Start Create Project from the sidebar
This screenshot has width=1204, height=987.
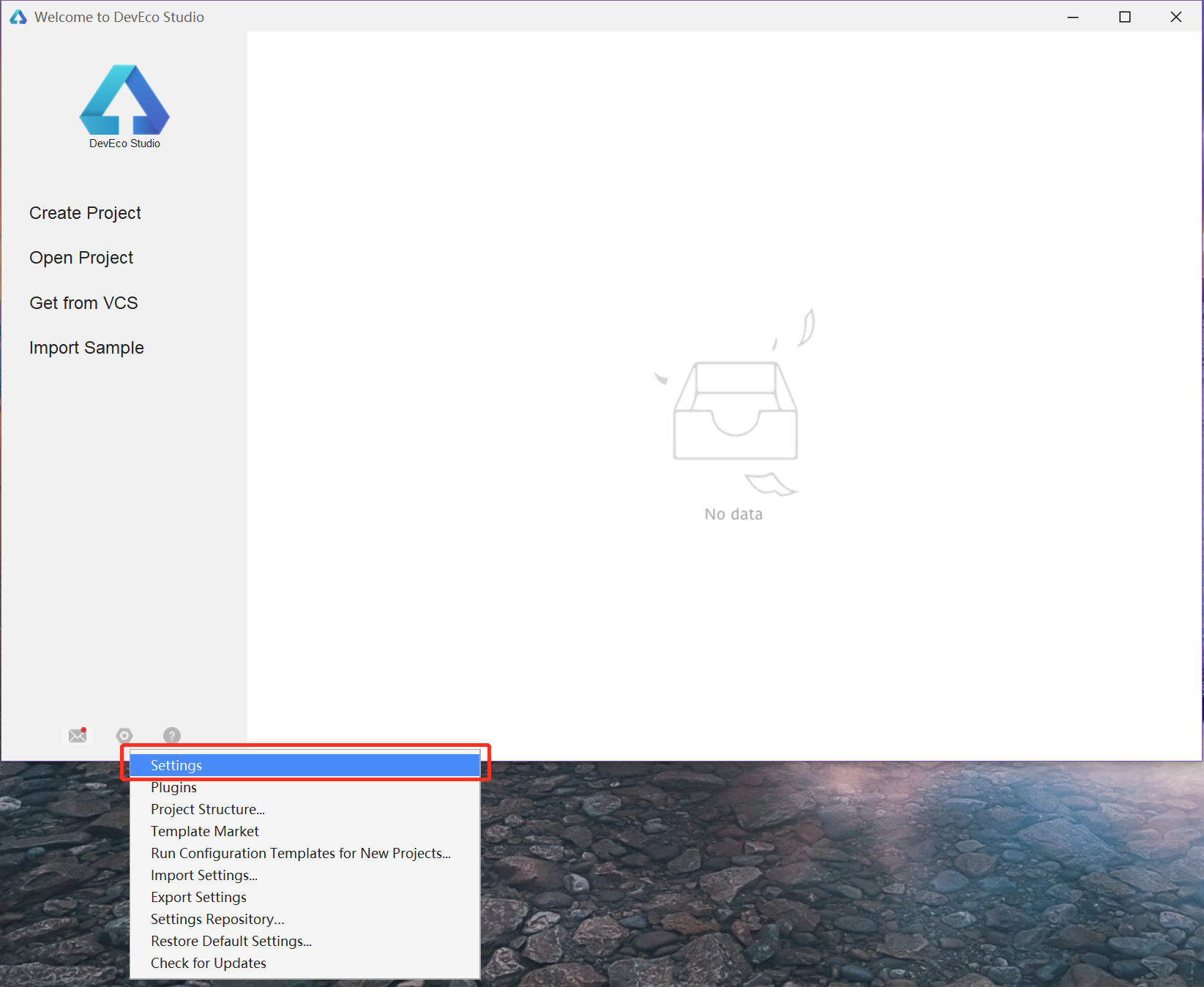coord(85,213)
